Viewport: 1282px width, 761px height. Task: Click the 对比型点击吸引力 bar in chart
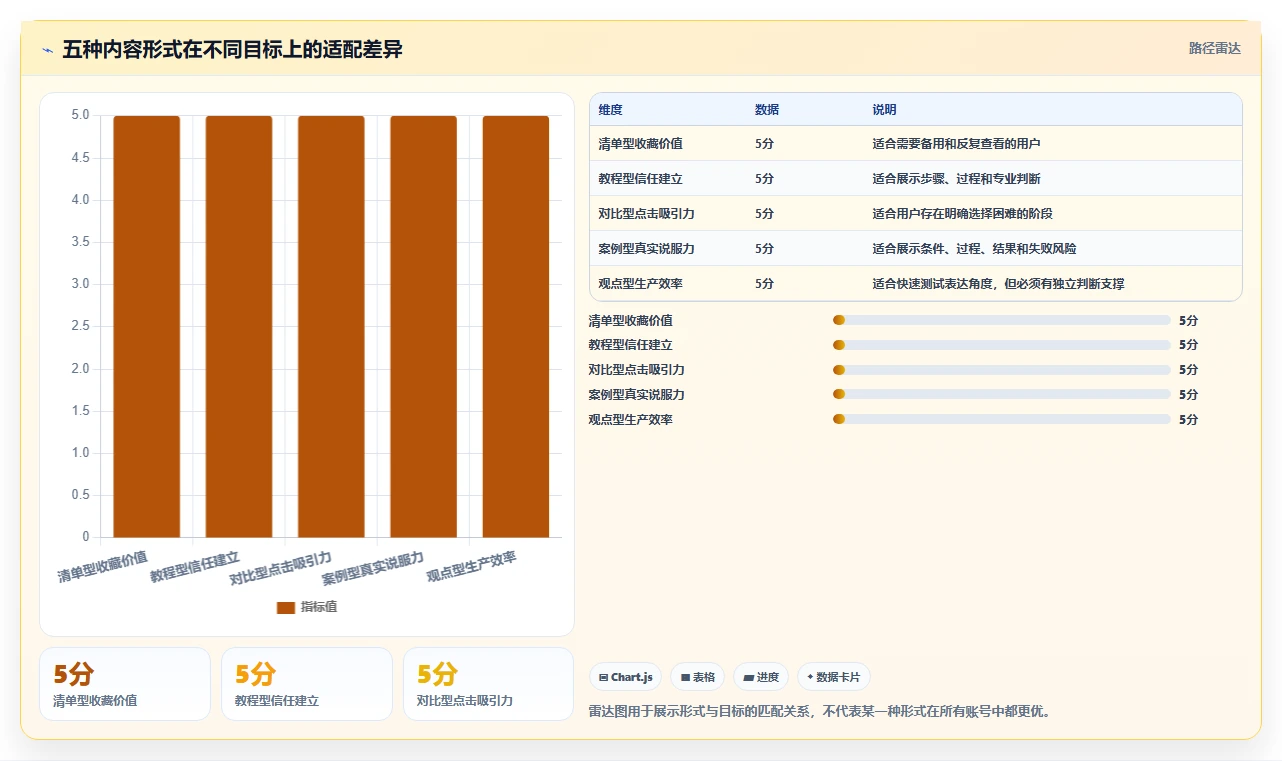coord(331,327)
